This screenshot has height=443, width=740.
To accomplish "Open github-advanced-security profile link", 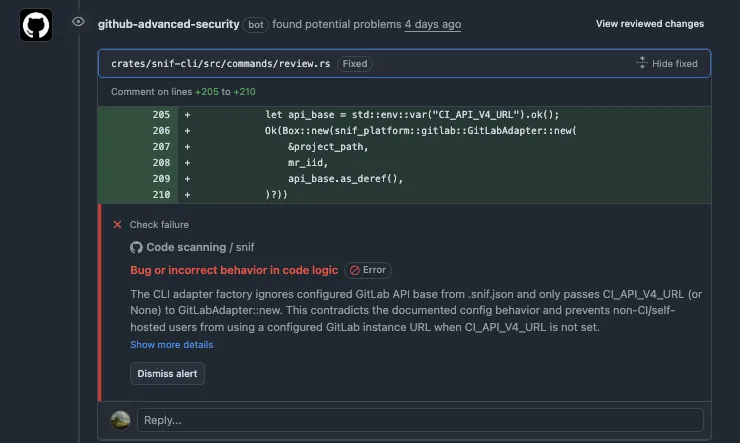I will pyautogui.click(x=168, y=24).
